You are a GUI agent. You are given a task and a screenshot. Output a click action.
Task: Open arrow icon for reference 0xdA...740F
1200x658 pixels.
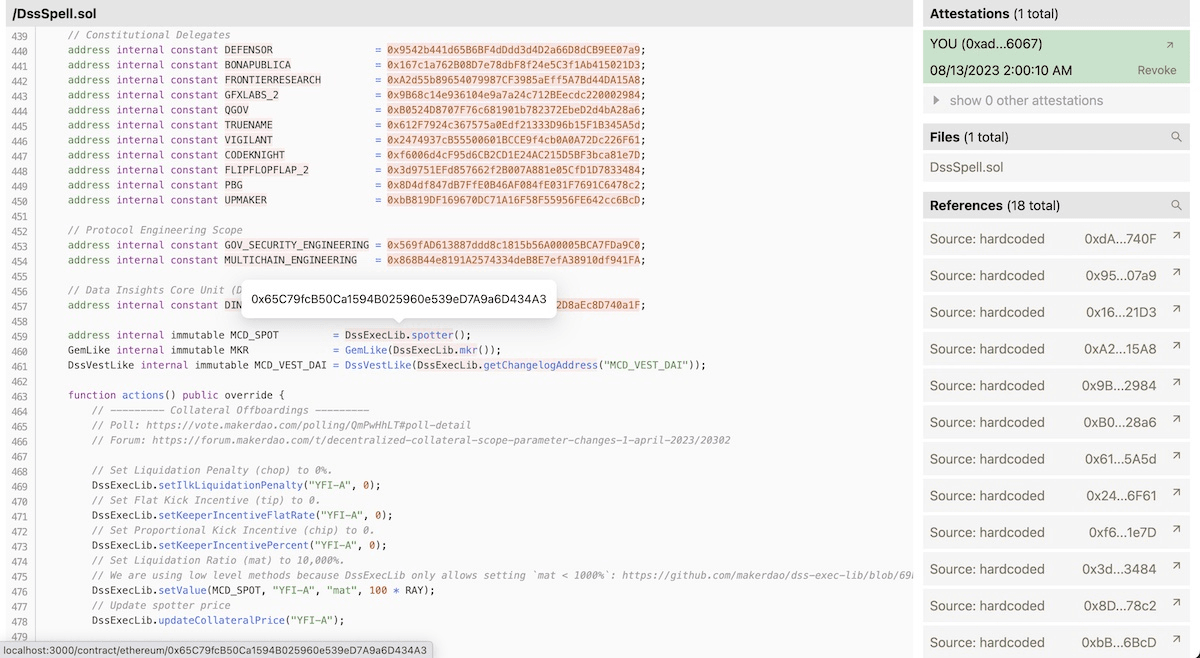coord(1176,237)
